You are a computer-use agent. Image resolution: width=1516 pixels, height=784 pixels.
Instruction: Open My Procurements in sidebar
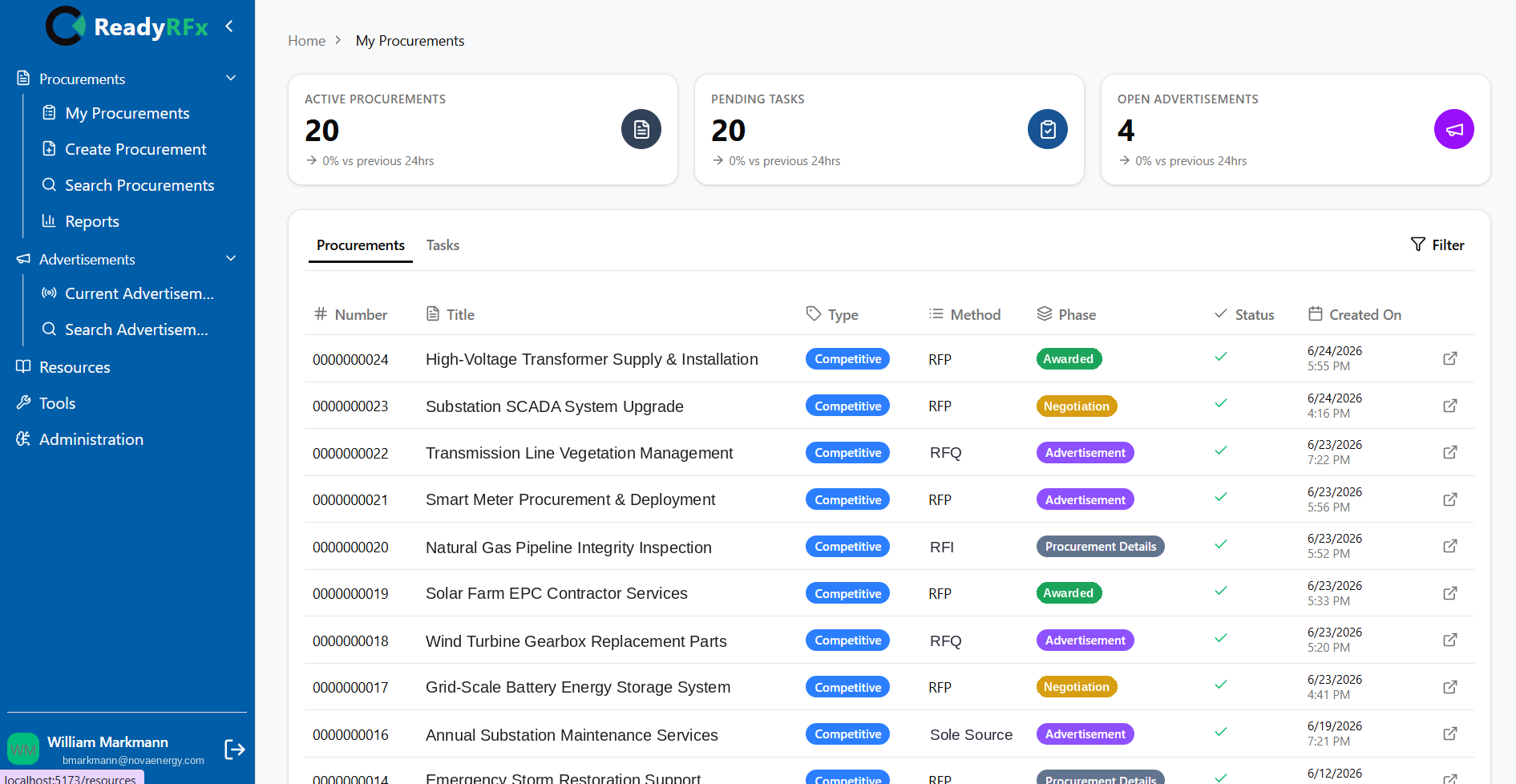[x=127, y=113]
